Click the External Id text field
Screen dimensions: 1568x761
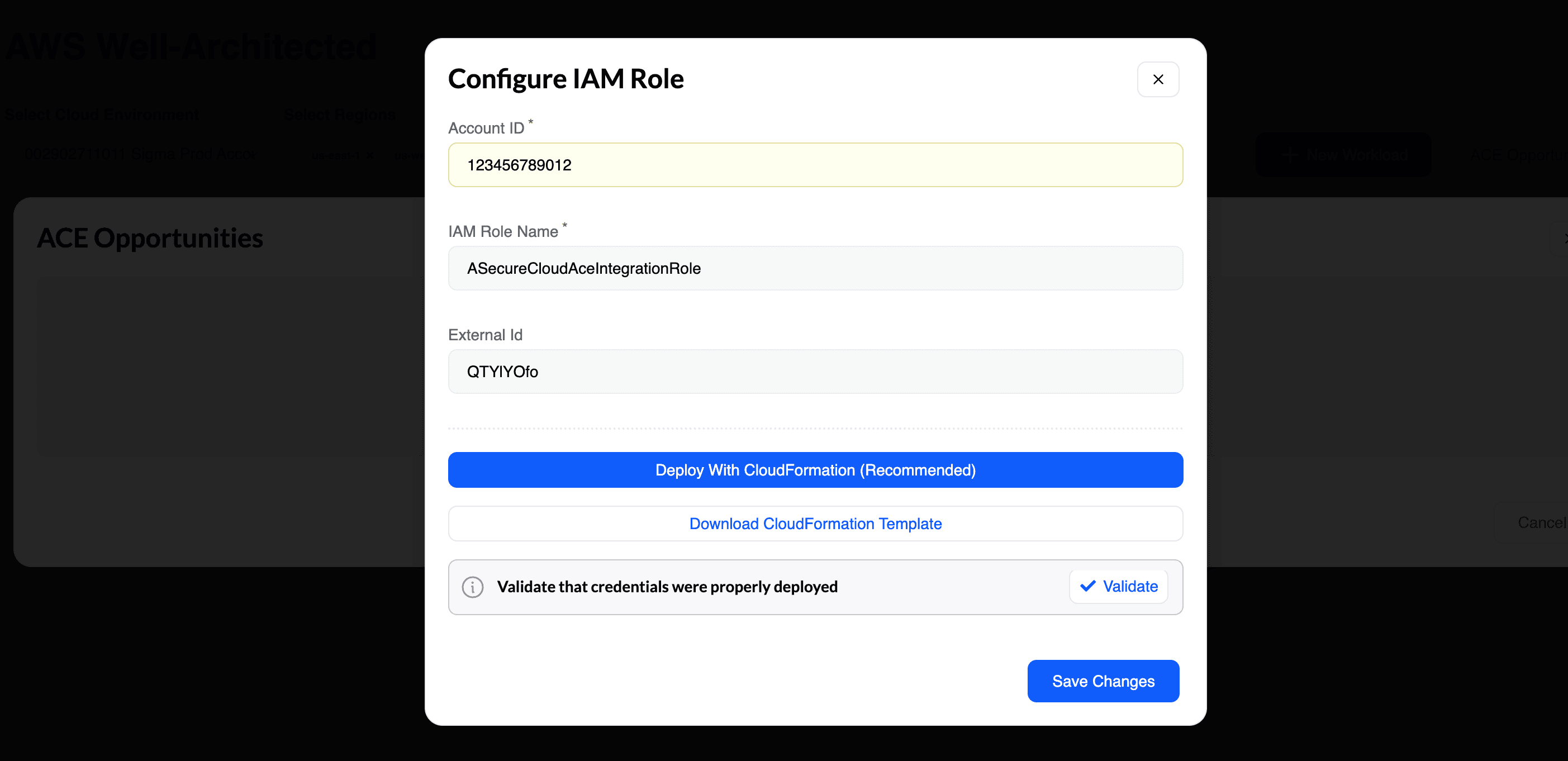click(815, 372)
